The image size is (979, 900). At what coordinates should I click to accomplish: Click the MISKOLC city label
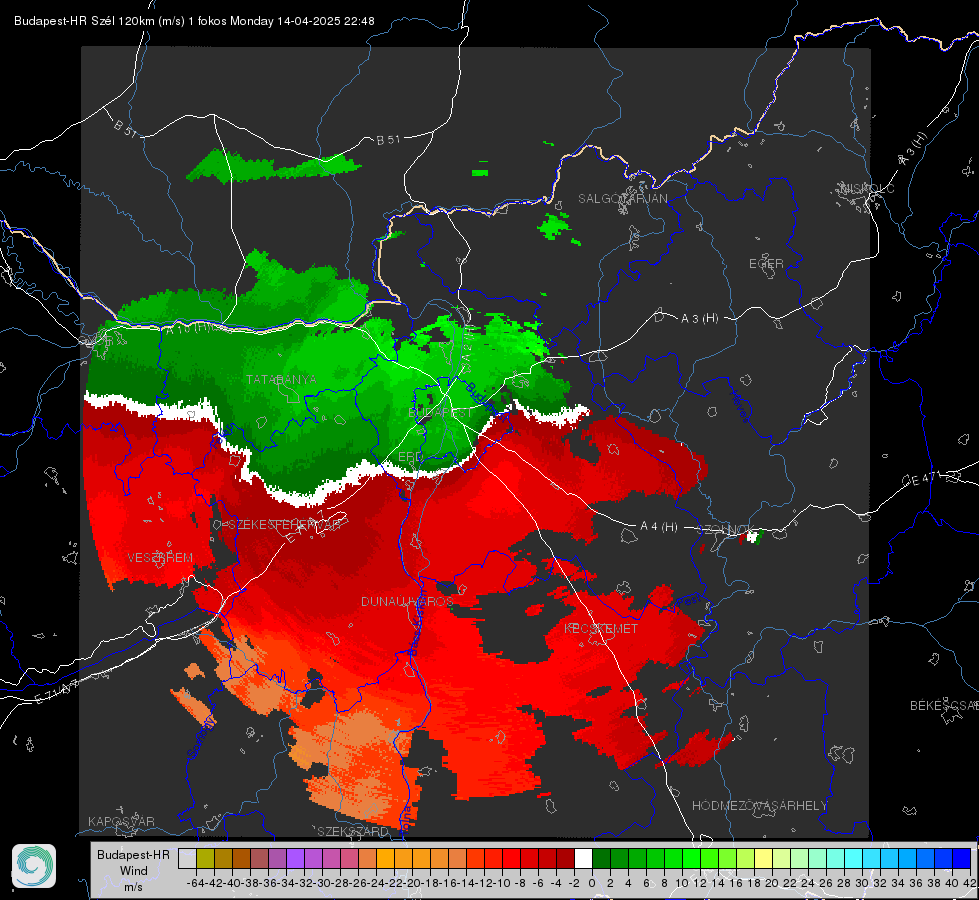tap(867, 189)
